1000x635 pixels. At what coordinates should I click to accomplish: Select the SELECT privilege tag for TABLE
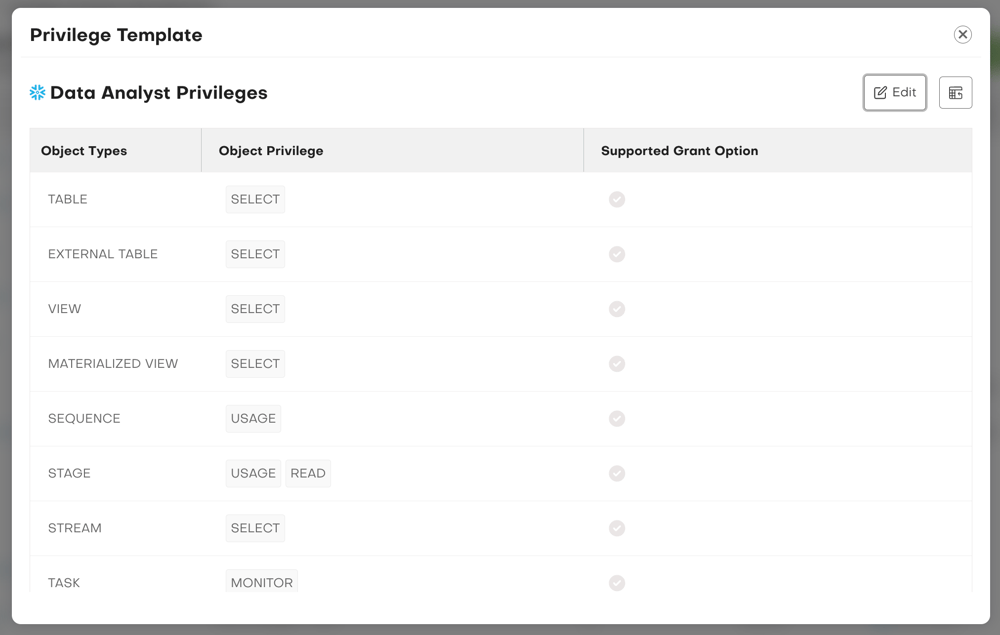point(255,199)
